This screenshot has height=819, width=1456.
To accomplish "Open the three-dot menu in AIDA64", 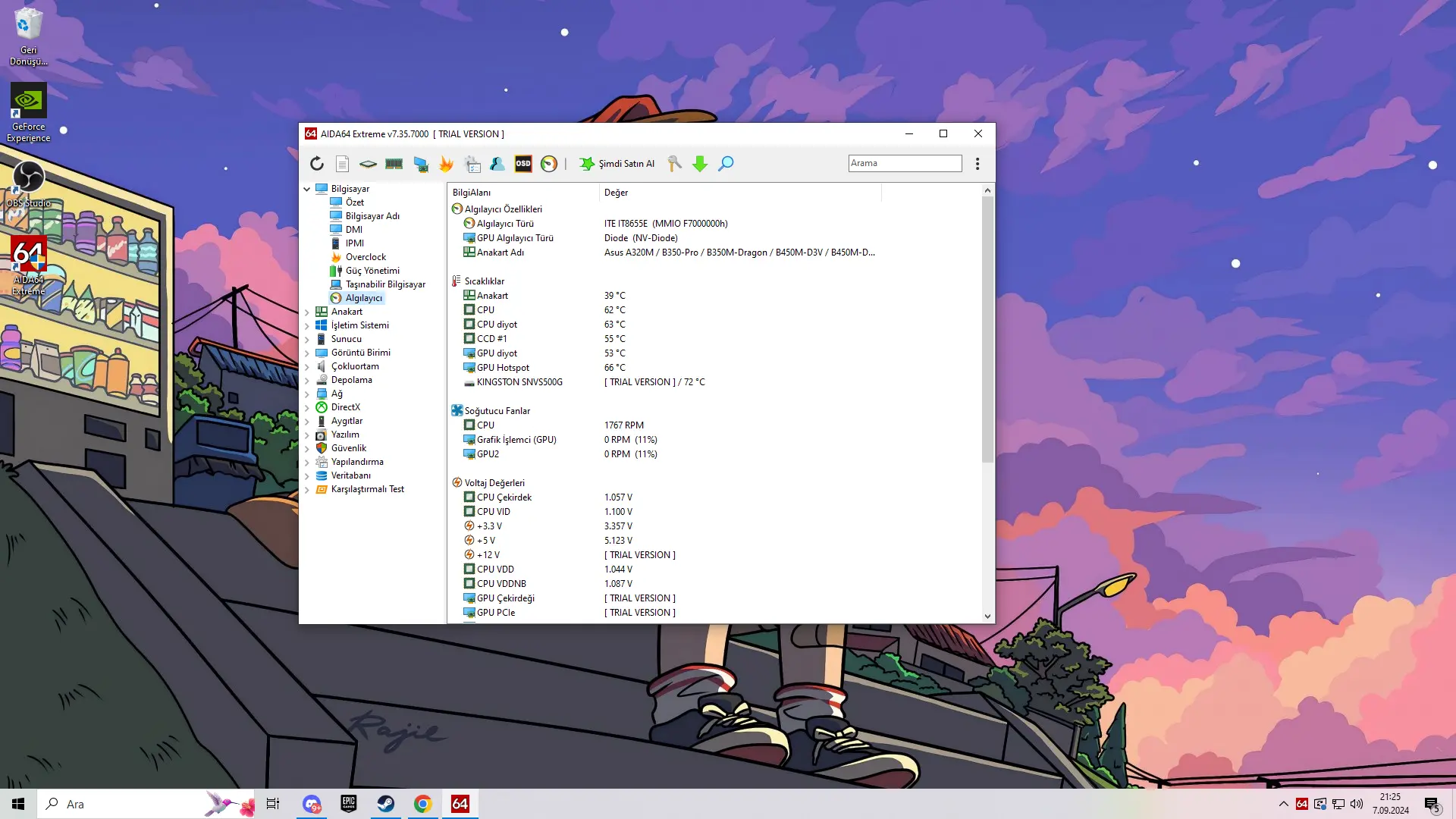I will tap(977, 164).
